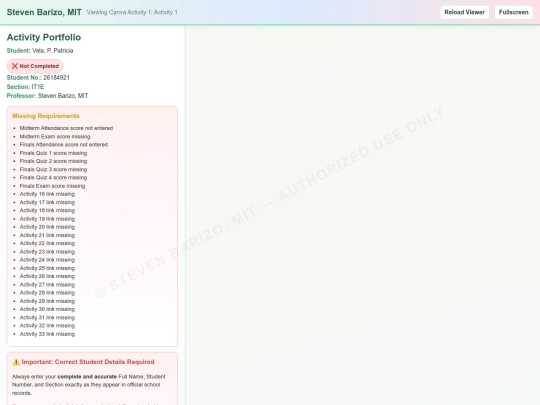The width and height of the screenshot is (540, 405).
Task: Click 'Finals Quiz 4 score missing'
Action: click(x=53, y=178)
